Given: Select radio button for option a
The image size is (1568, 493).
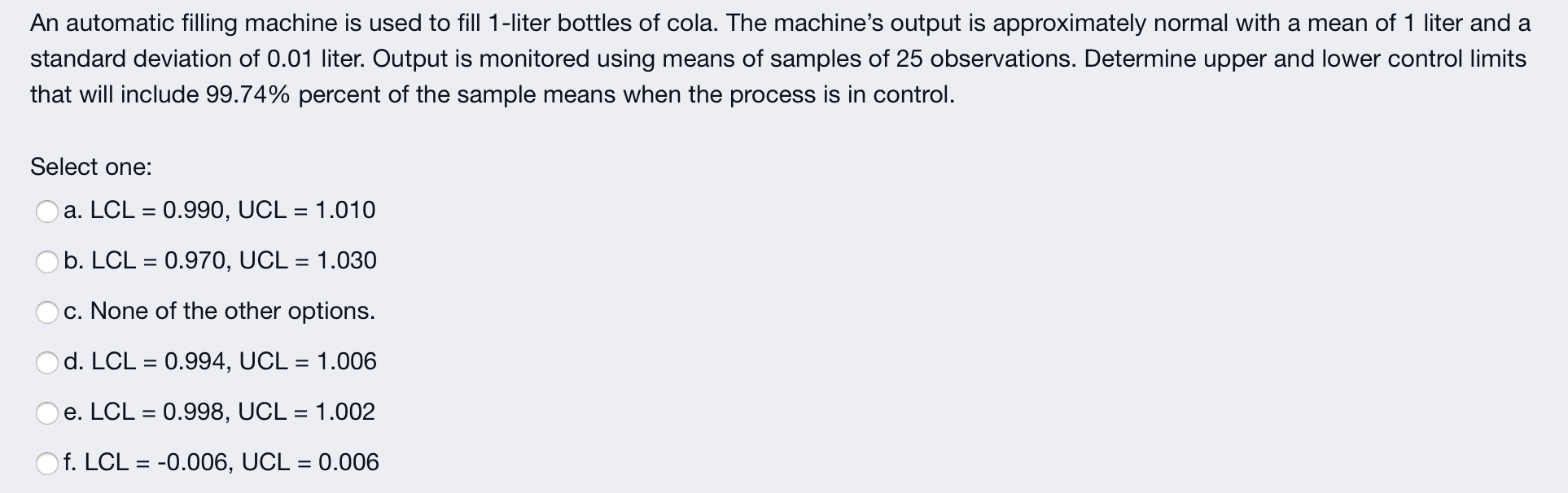Looking at the screenshot, I should [48, 212].
